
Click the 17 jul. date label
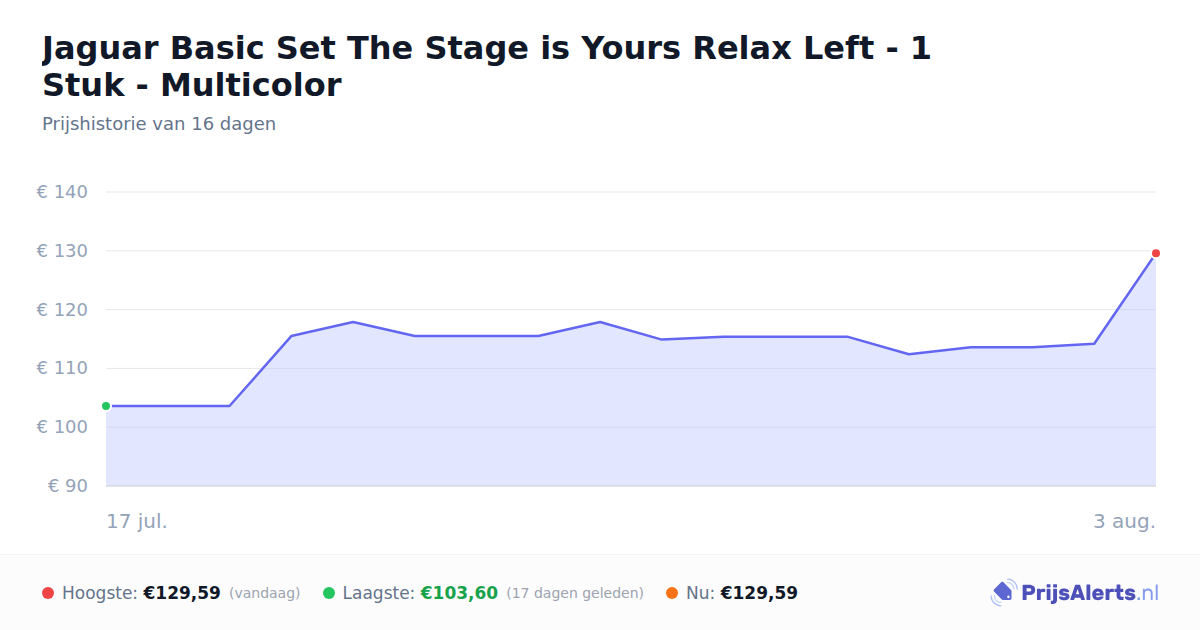[x=137, y=522]
